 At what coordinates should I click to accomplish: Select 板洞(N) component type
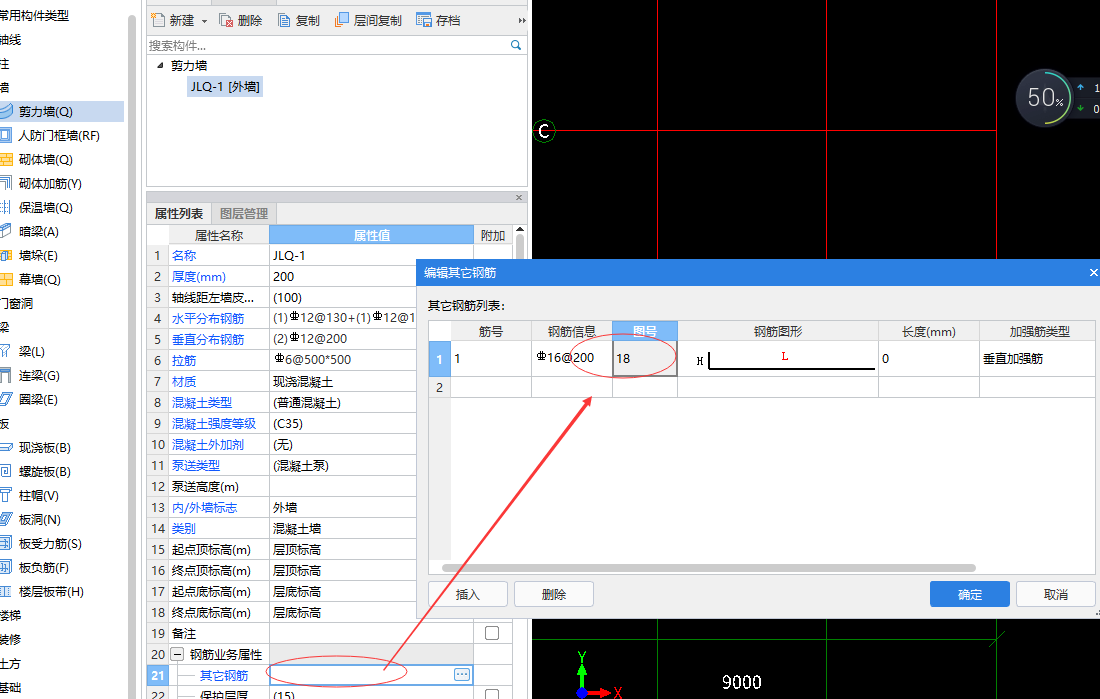(39, 519)
